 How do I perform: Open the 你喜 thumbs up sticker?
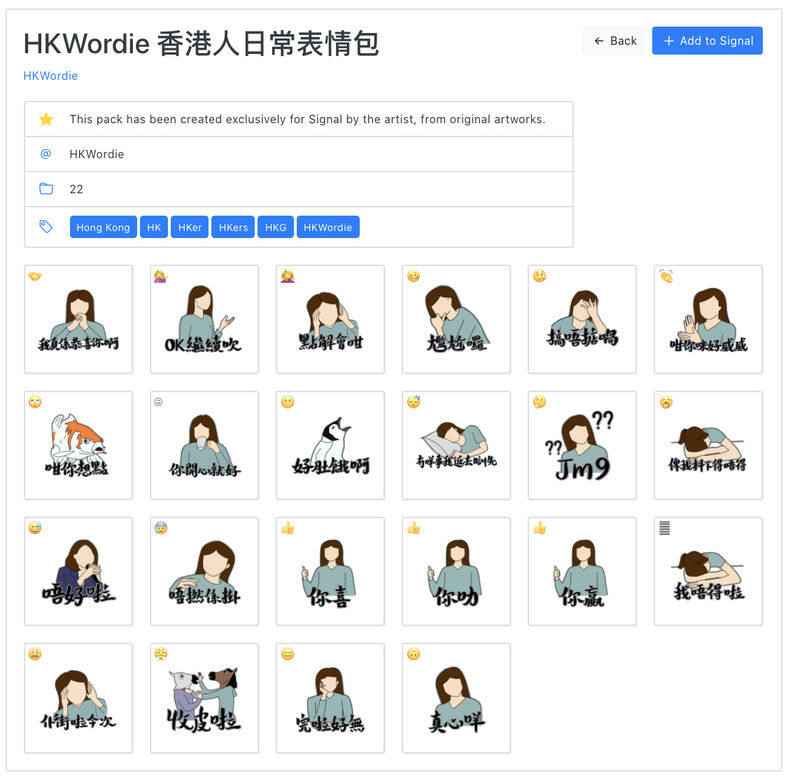pos(330,572)
